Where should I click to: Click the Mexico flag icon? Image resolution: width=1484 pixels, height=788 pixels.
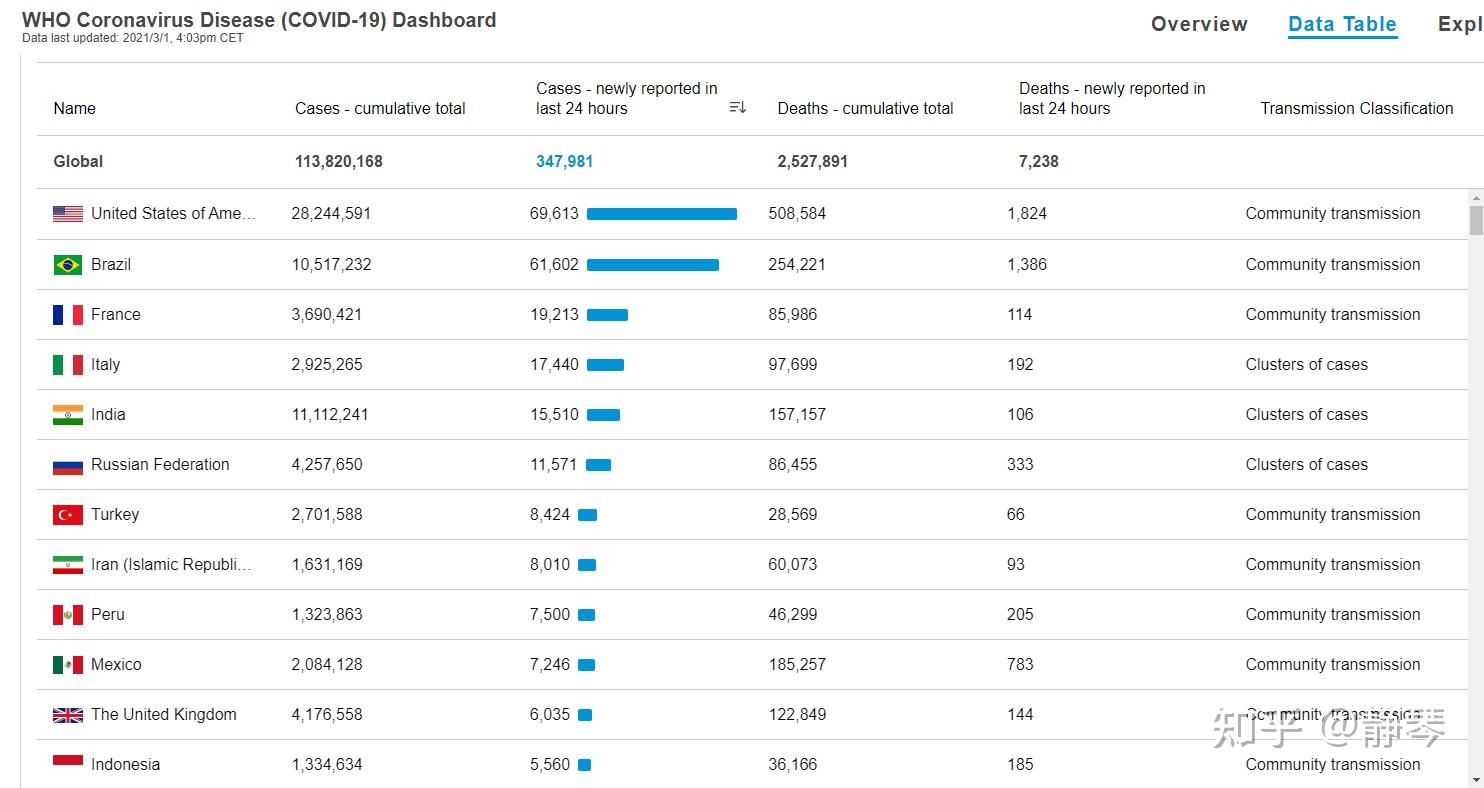[68, 665]
